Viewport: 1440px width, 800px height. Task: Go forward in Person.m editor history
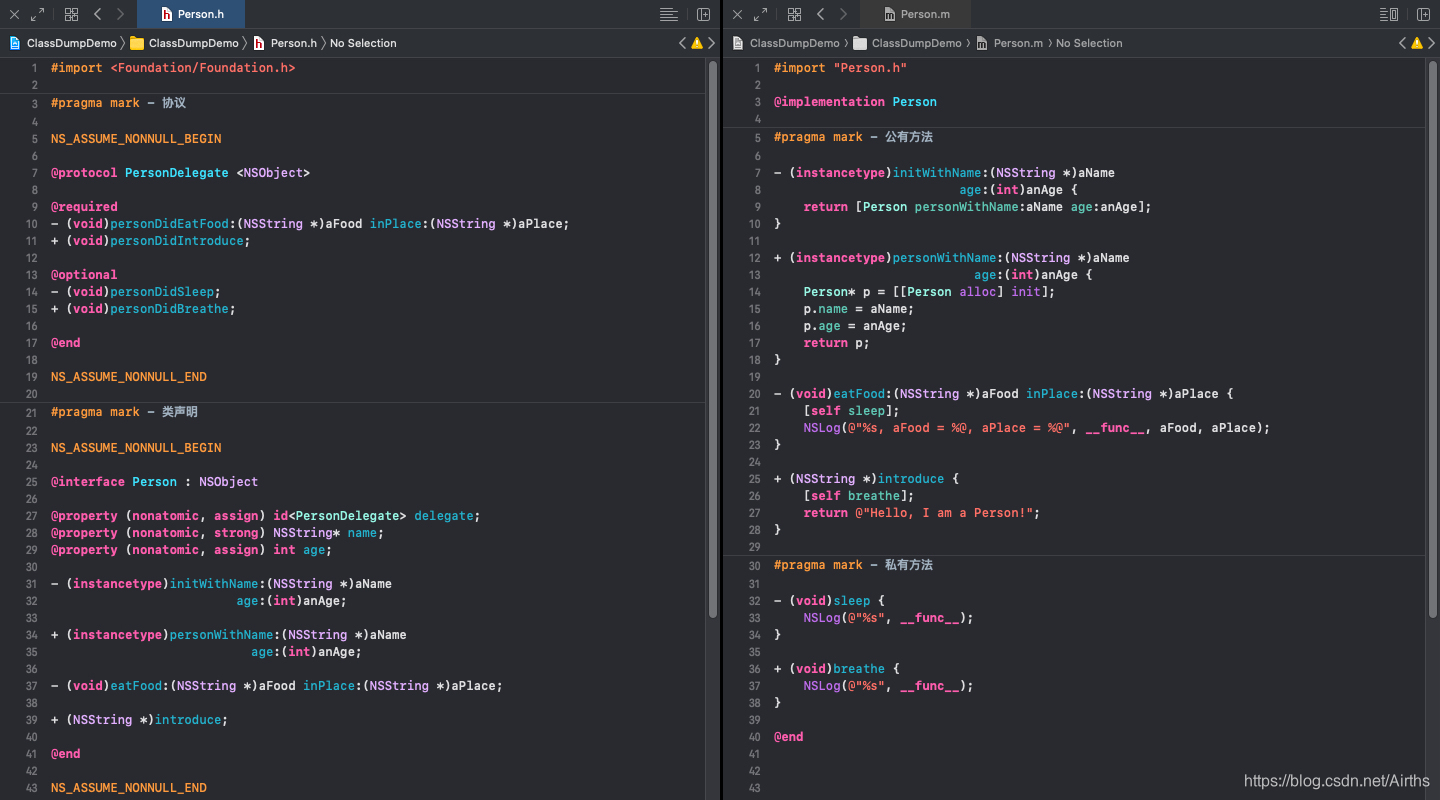(843, 14)
